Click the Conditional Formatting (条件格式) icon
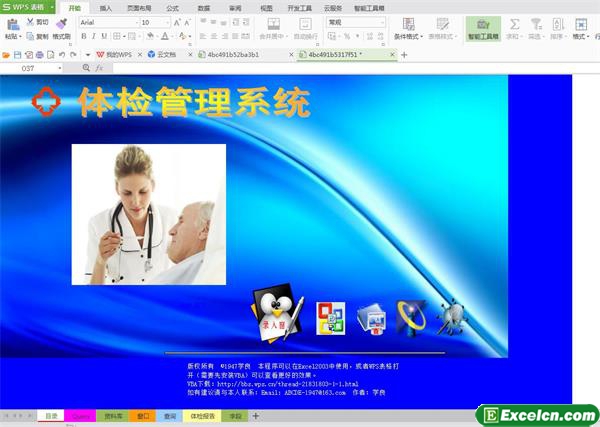This screenshot has height=427, width=600. point(408,24)
